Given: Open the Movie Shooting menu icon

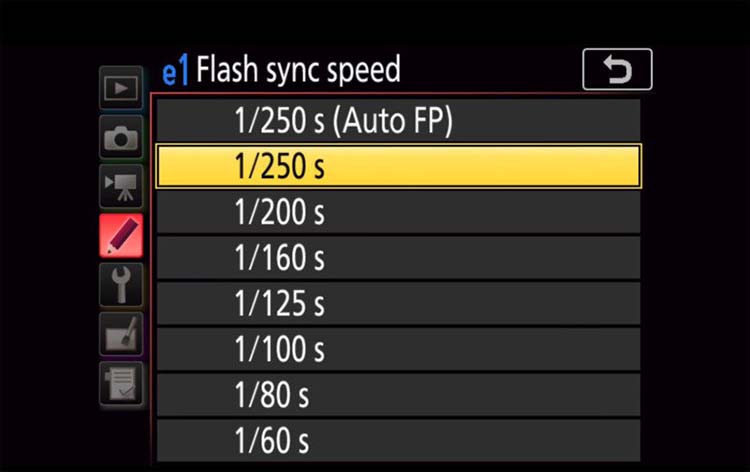Looking at the screenshot, I should 121,187.
